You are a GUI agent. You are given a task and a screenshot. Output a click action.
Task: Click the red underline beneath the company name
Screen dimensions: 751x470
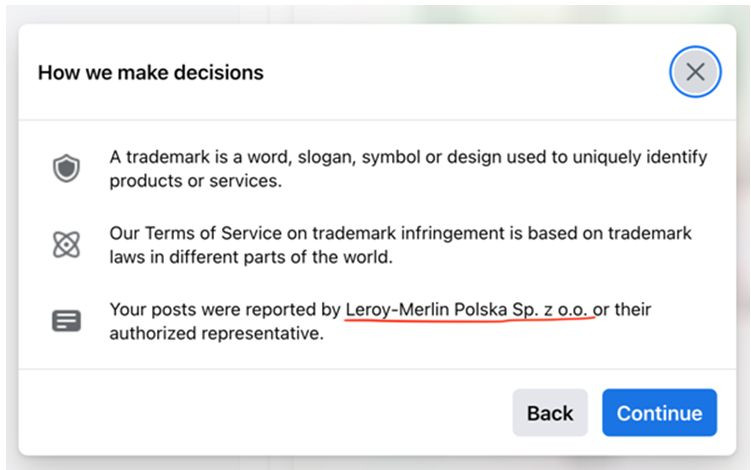(468, 322)
